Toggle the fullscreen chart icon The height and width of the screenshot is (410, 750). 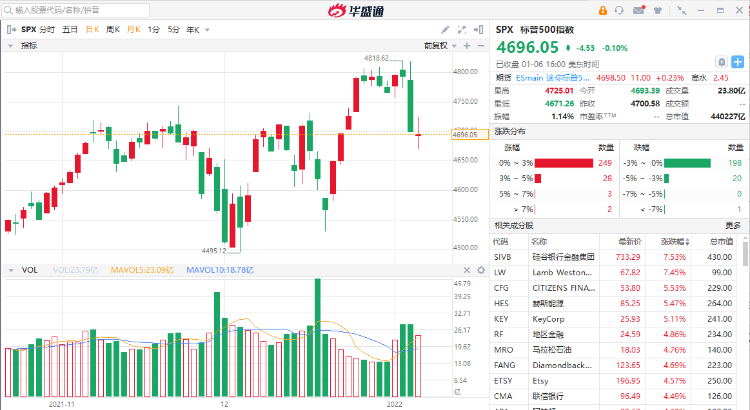462,30
